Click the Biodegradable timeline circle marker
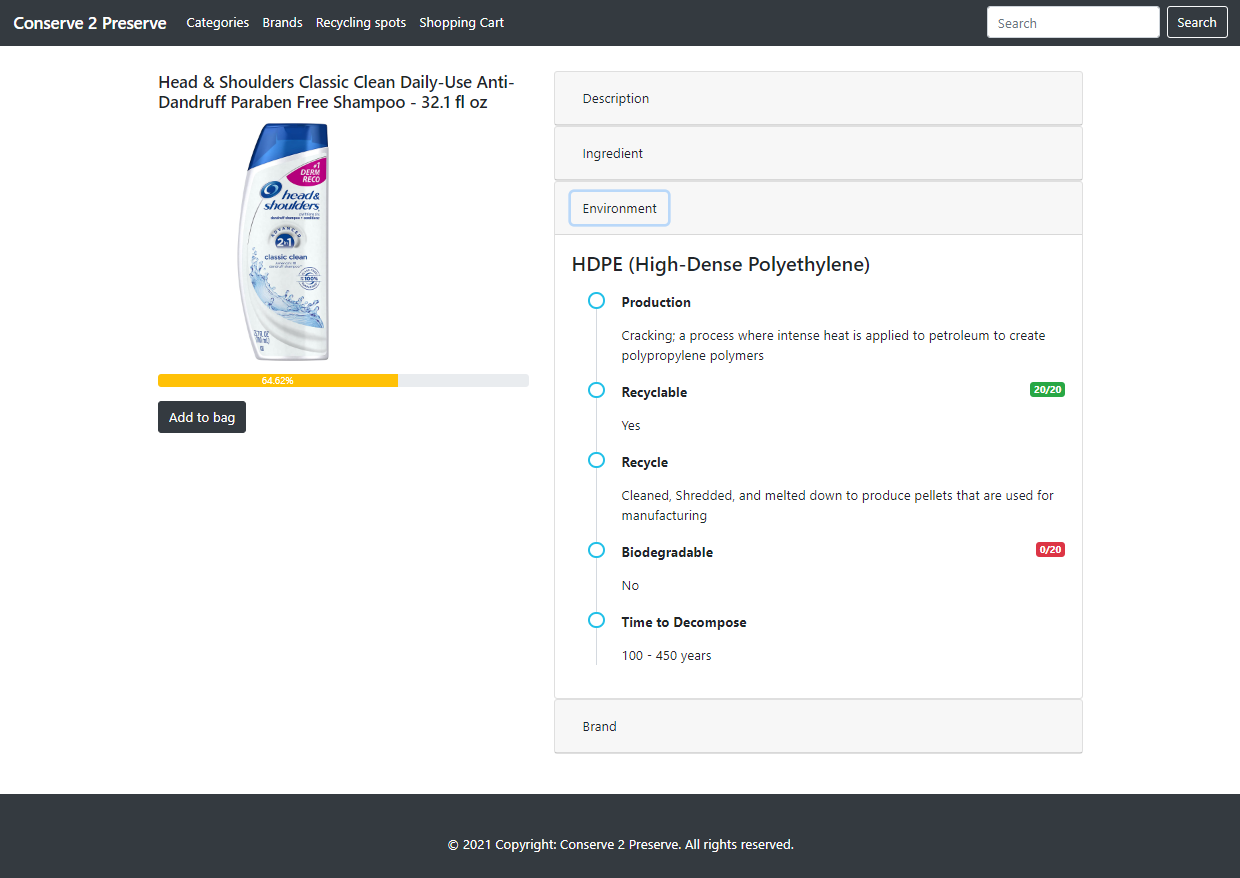This screenshot has height=878, width=1240. point(596,550)
